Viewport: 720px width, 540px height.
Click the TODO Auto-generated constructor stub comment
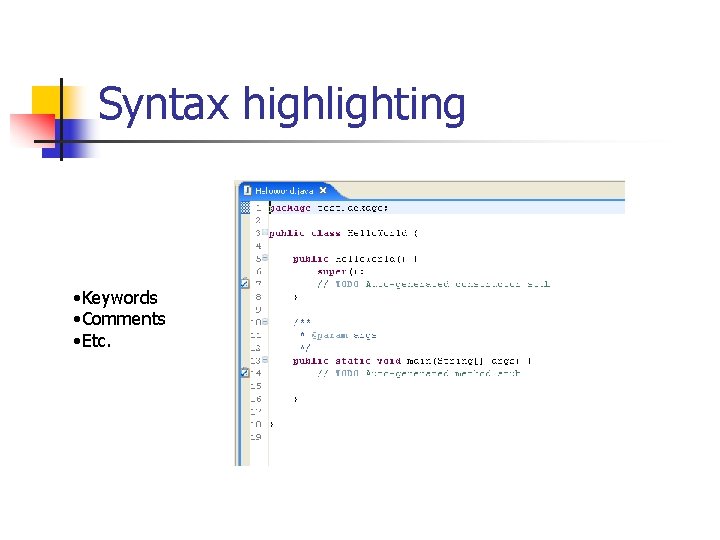[433, 284]
